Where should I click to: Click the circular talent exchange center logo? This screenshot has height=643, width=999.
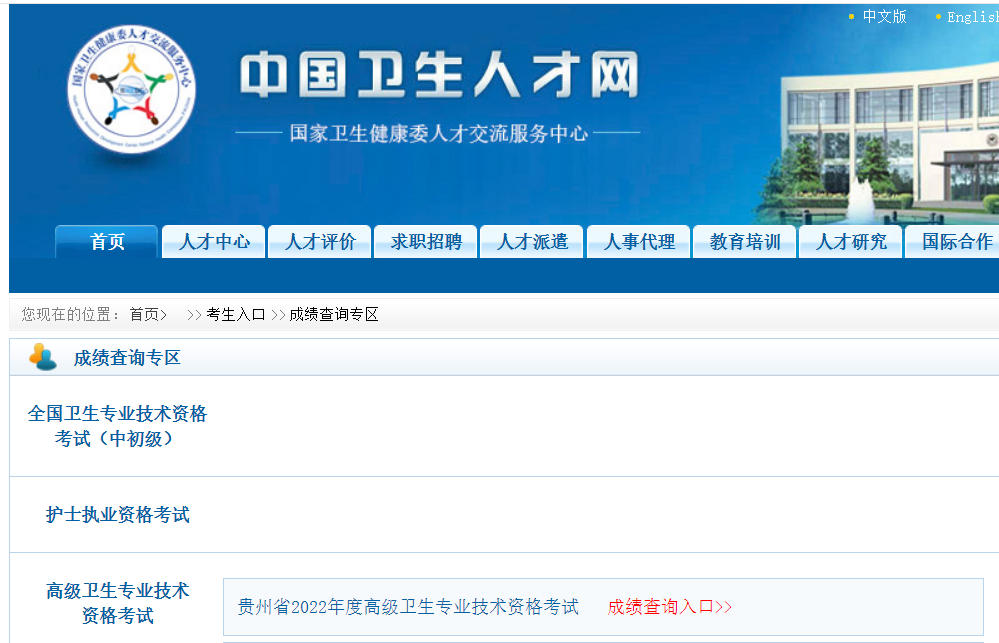click(132, 89)
